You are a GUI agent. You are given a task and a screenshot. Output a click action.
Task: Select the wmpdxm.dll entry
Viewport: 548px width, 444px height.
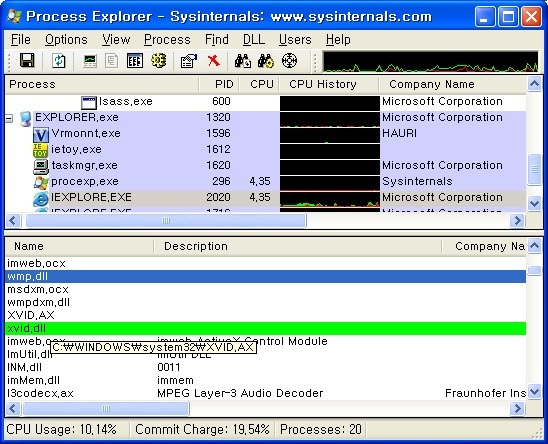[38, 302]
